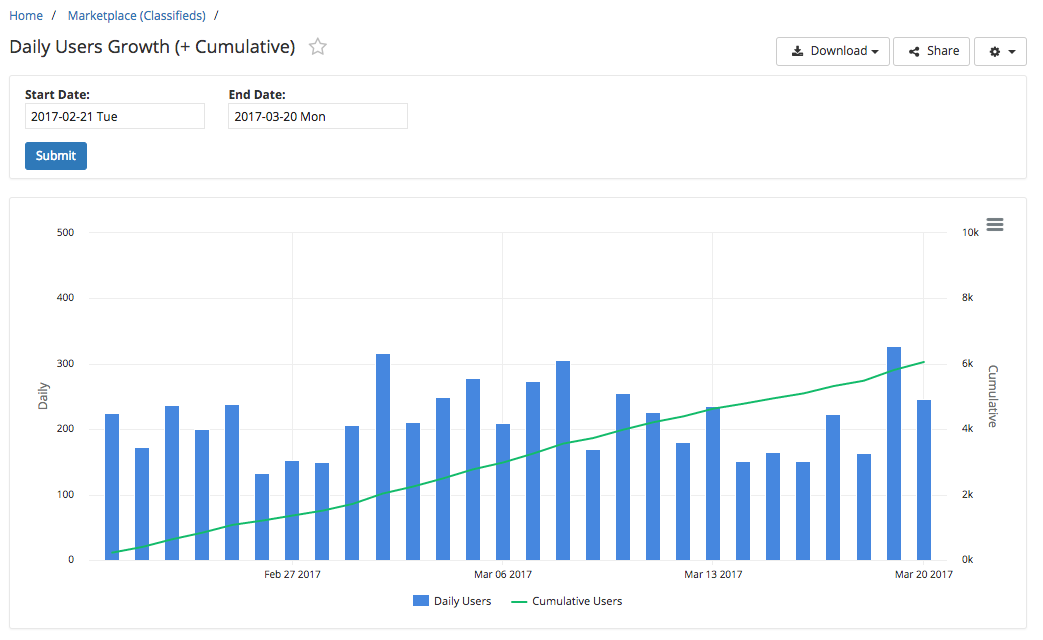Click the end point of cumulative line
This screenshot has width=1043, height=640.
pos(924,362)
